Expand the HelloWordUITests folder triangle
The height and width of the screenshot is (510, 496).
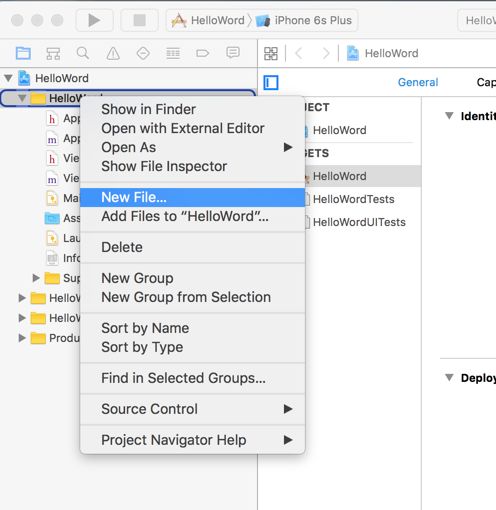coord(22,318)
